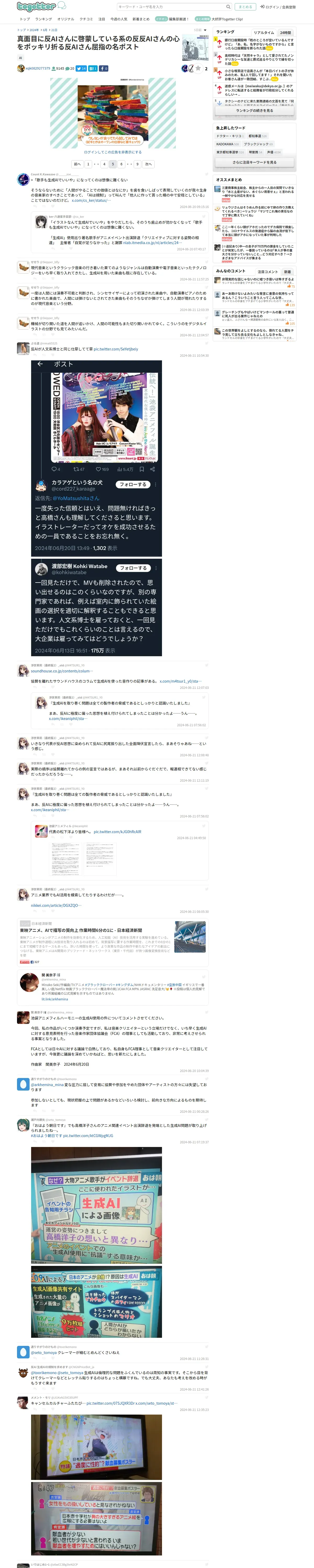
Task: Go to page 4 in pagination
Action: click(104, 164)
